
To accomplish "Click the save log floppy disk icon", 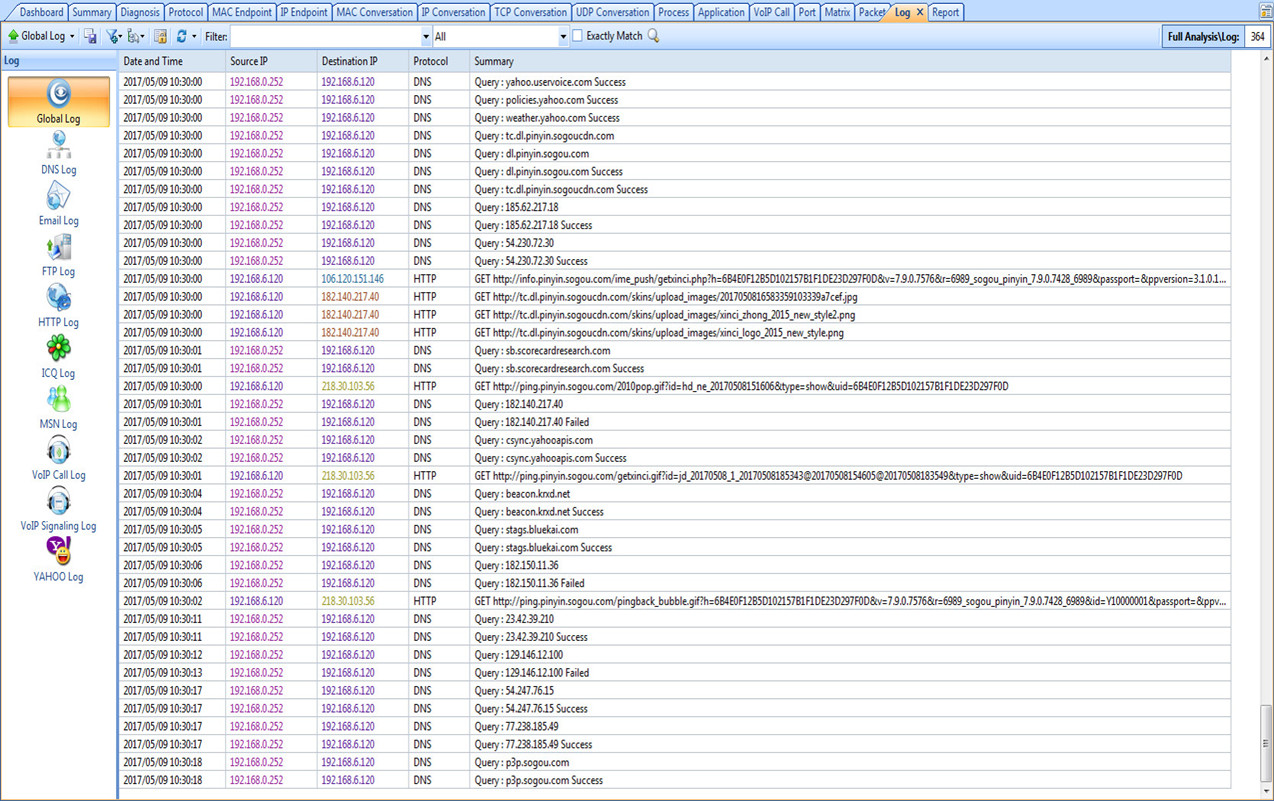I will click(90, 36).
